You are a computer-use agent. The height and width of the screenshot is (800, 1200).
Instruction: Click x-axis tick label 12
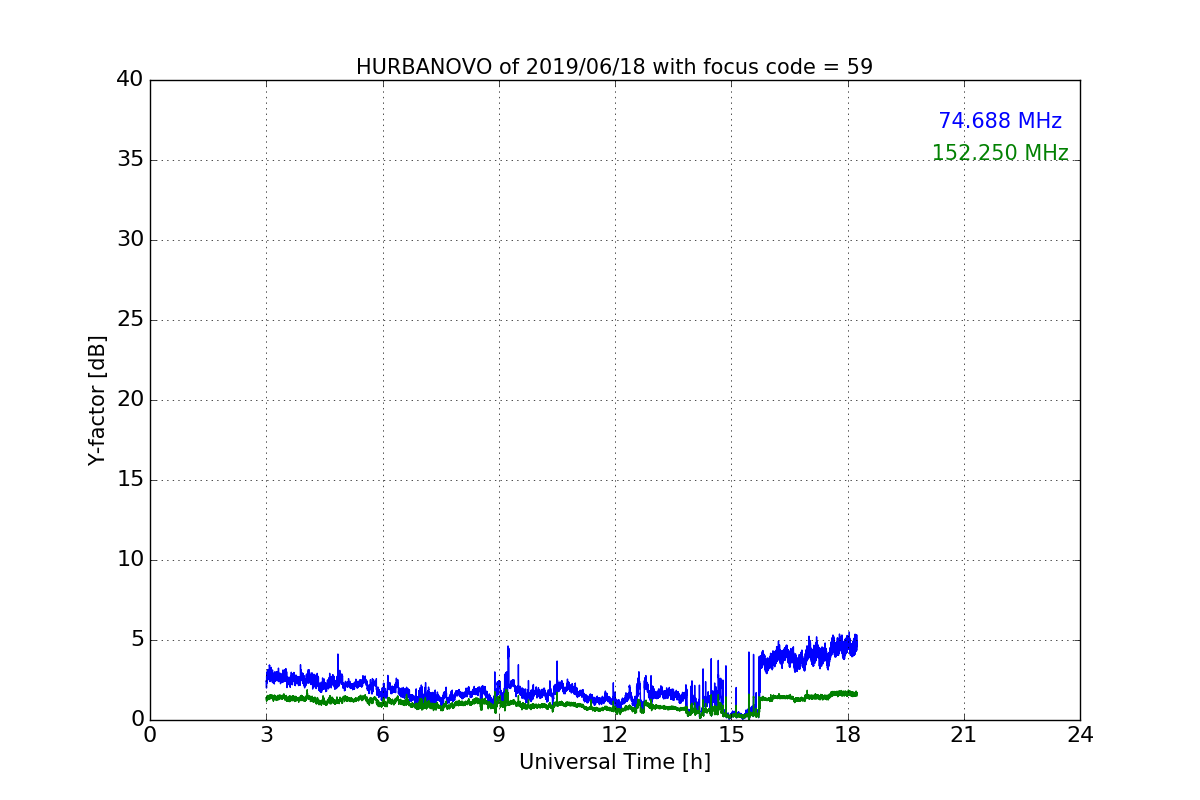click(x=615, y=735)
